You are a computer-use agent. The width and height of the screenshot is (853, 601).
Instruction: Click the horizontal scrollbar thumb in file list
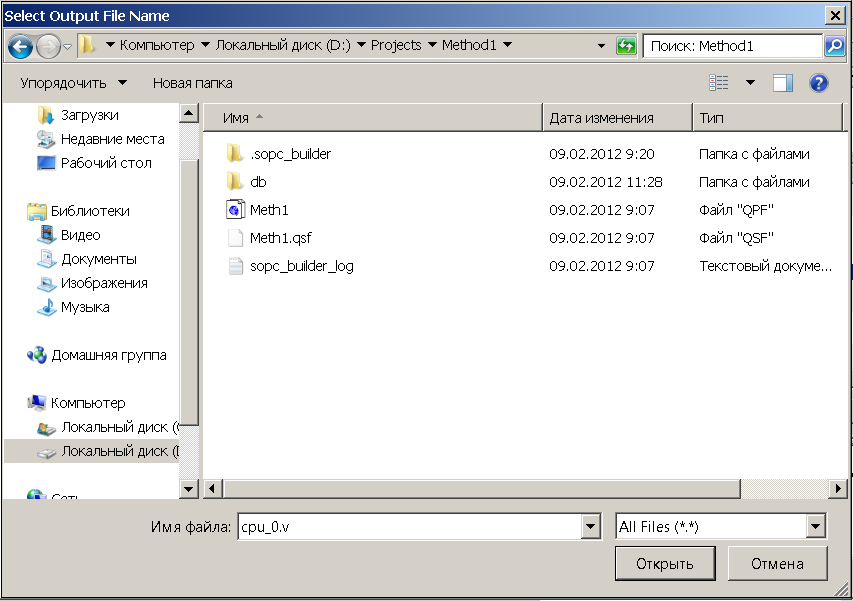[x=481, y=489]
